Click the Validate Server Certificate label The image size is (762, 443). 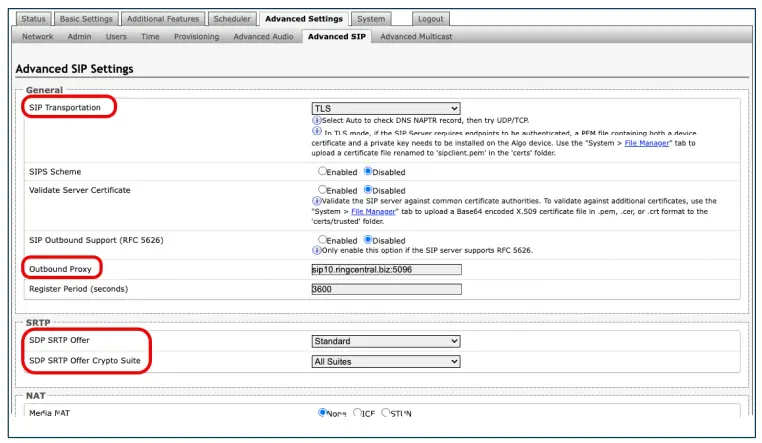tap(80, 190)
